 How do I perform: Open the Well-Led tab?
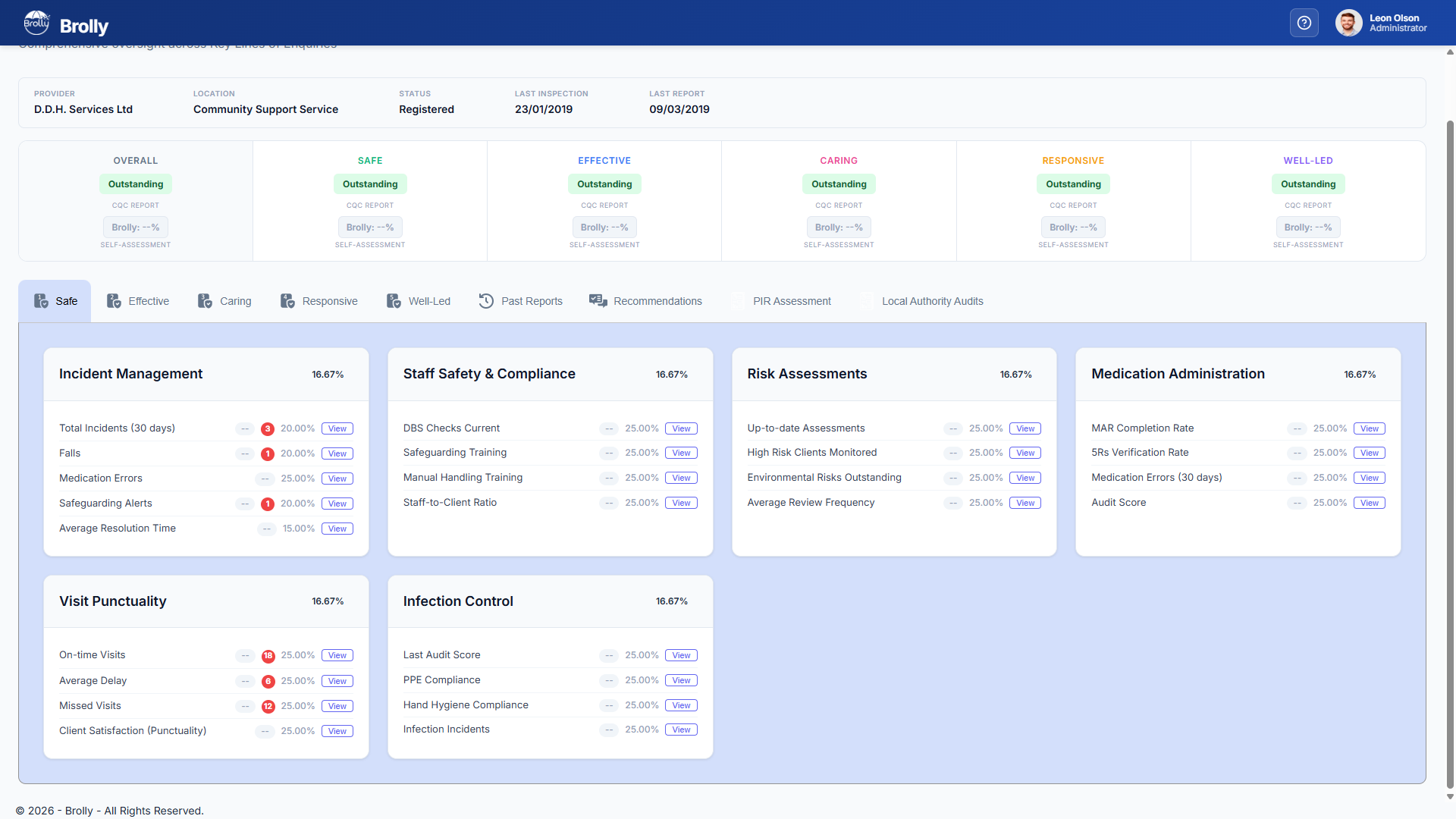(419, 301)
